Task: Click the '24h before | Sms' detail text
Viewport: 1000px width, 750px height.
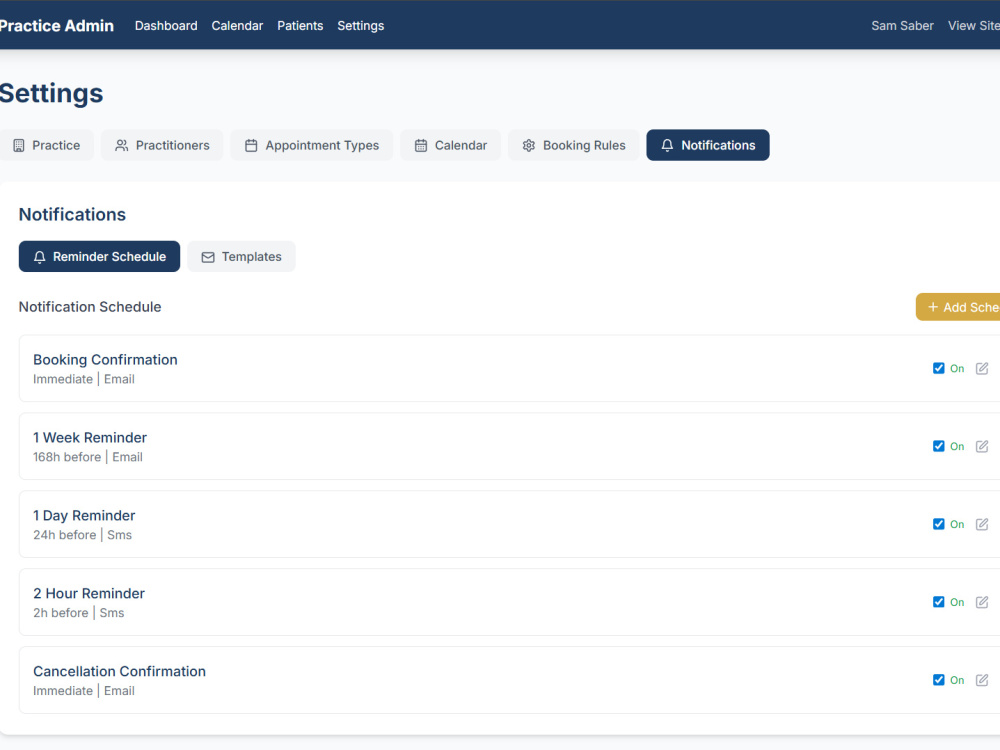Action: tap(82, 534)
